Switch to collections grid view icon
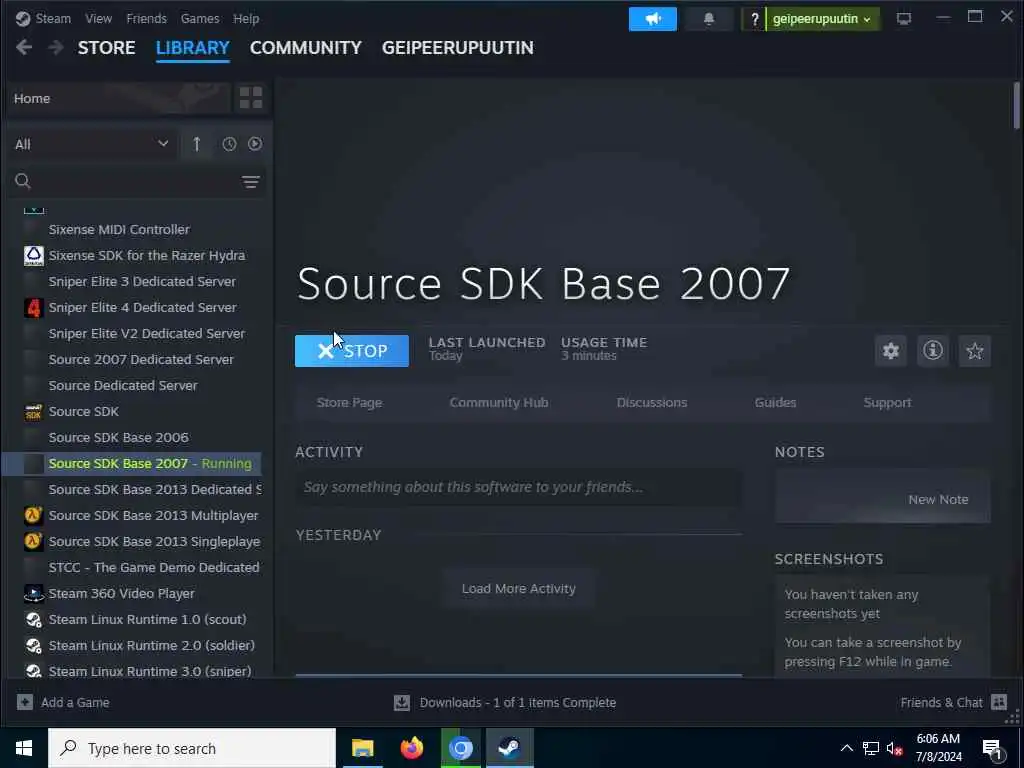1024x768 pixels. click(251, 98)
